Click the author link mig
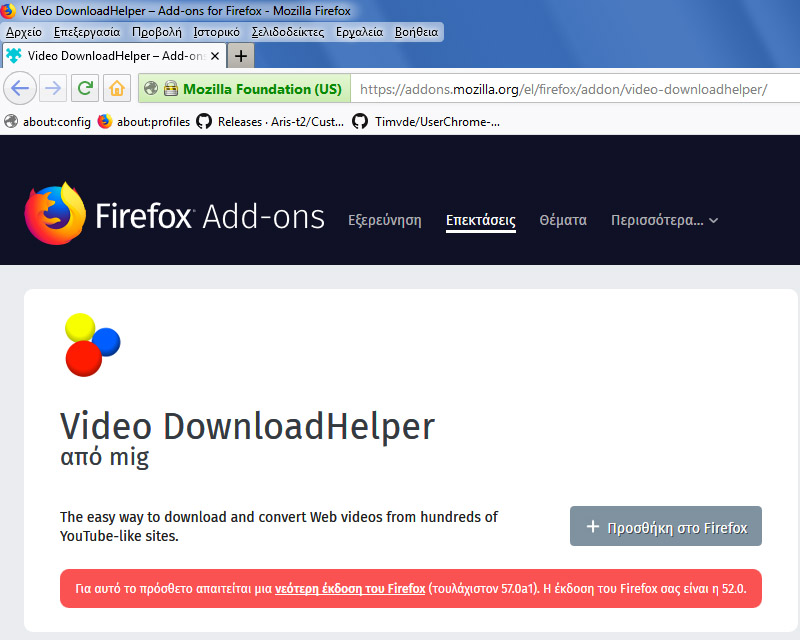 [x=129, y=457]
